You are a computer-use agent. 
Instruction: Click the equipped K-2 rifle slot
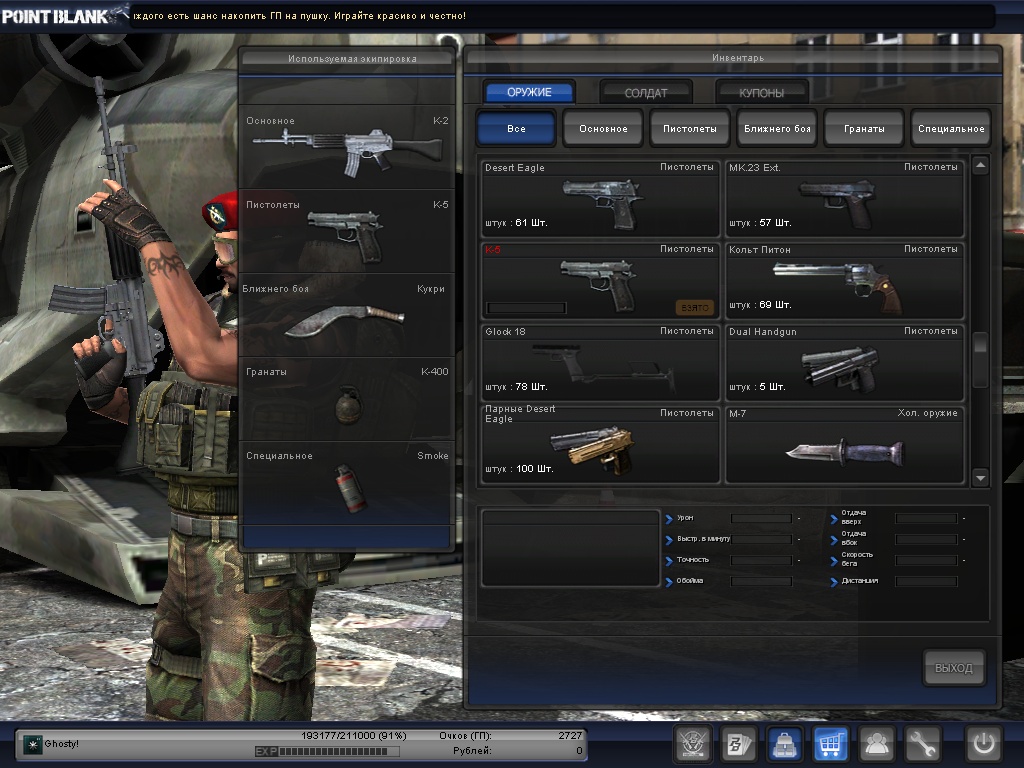click(347, 148)
